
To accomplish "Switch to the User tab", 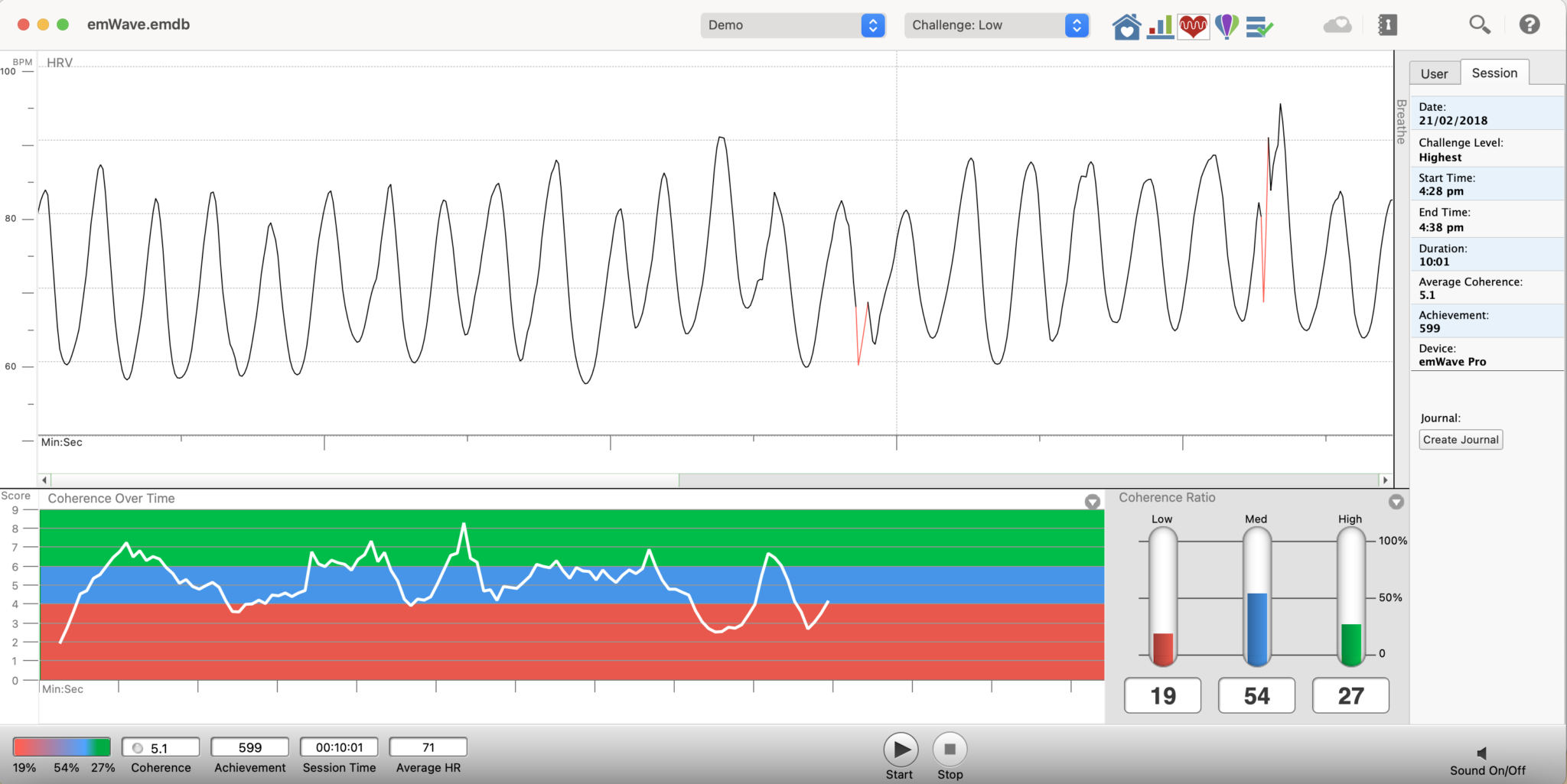I will (1434, 74).
